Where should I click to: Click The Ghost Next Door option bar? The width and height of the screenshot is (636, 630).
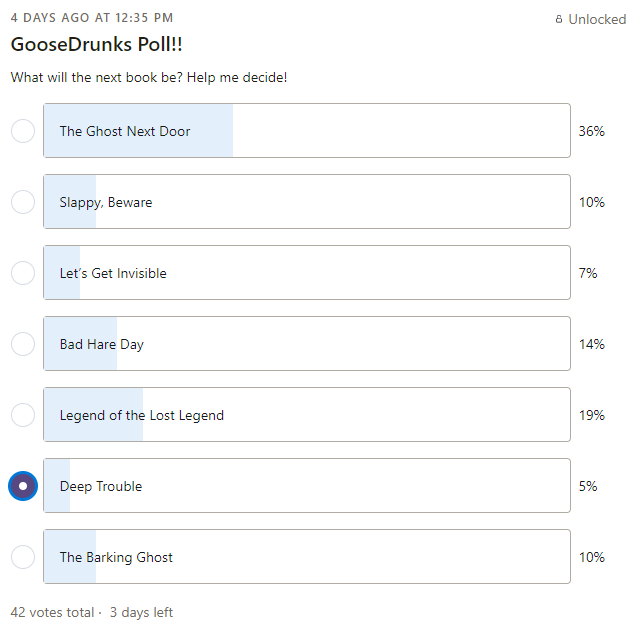pos(307,131)
